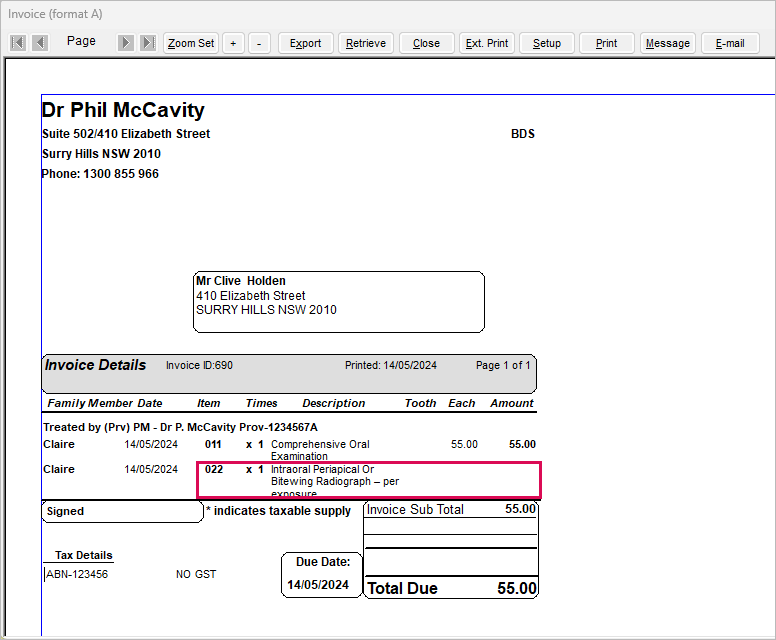Click the Invoice ID:690 text
This screenshot has width=776, height=640.
pos(199,365)
